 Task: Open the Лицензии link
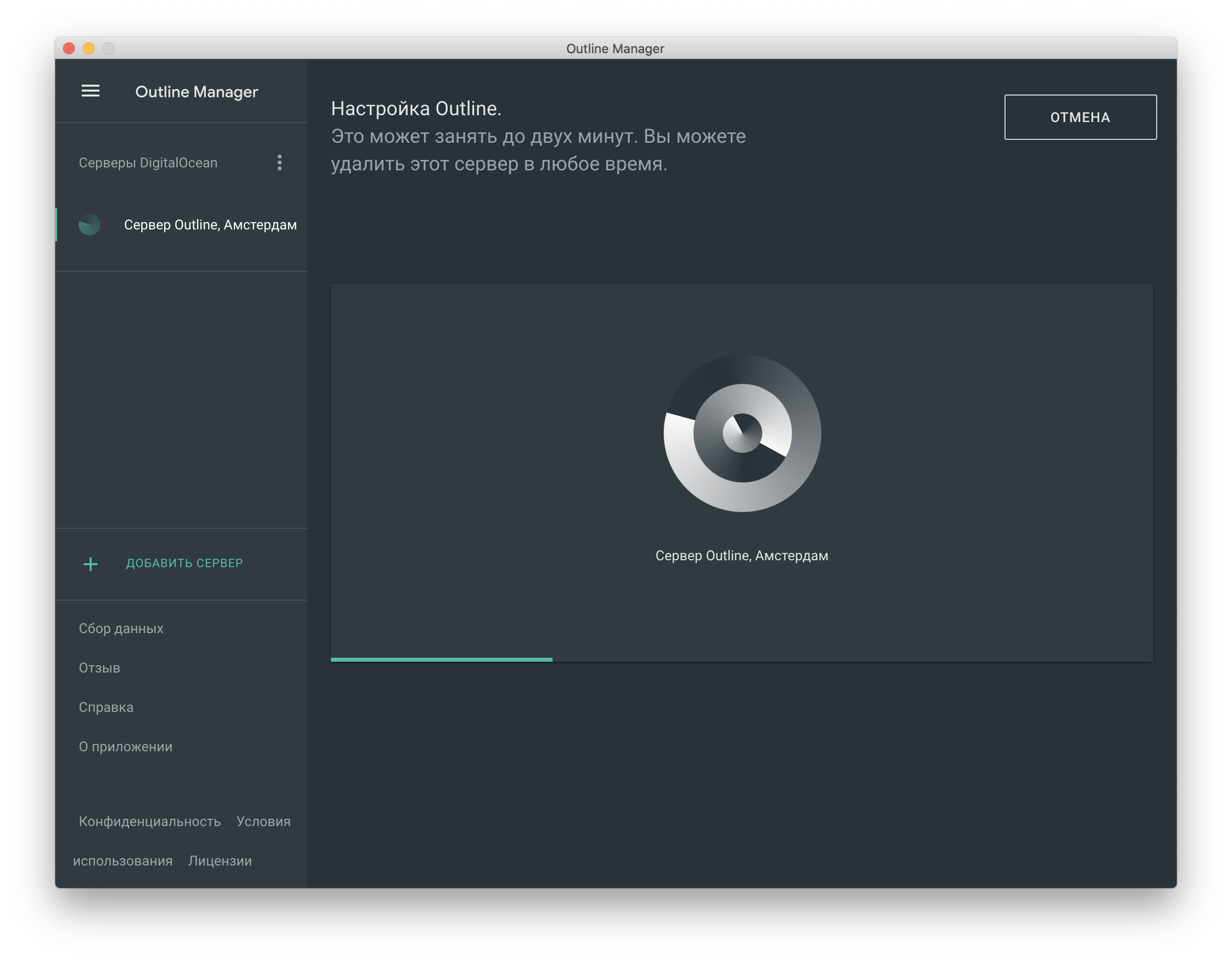[x=220, y=861]
